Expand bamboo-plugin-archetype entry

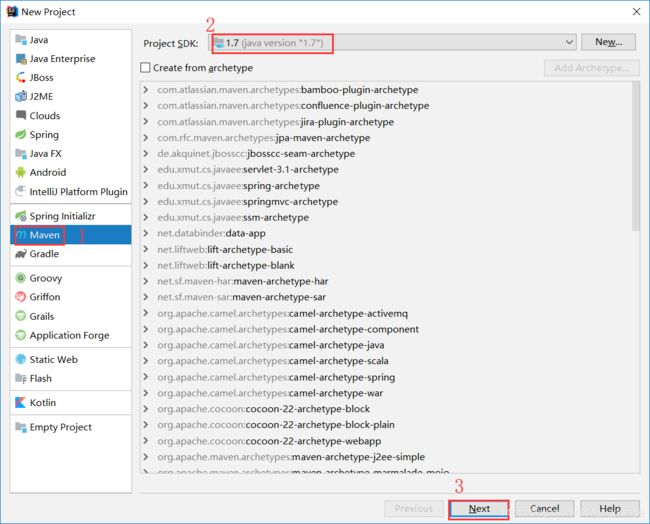point(146,90)
